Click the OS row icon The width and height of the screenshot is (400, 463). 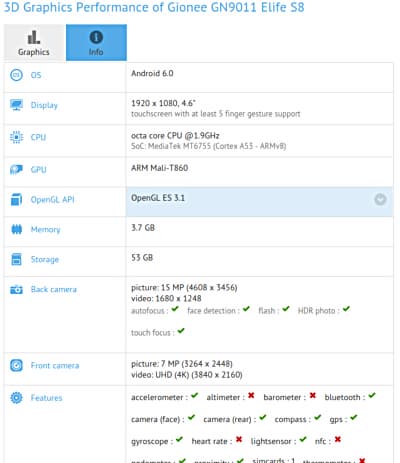tap(16, 75)
